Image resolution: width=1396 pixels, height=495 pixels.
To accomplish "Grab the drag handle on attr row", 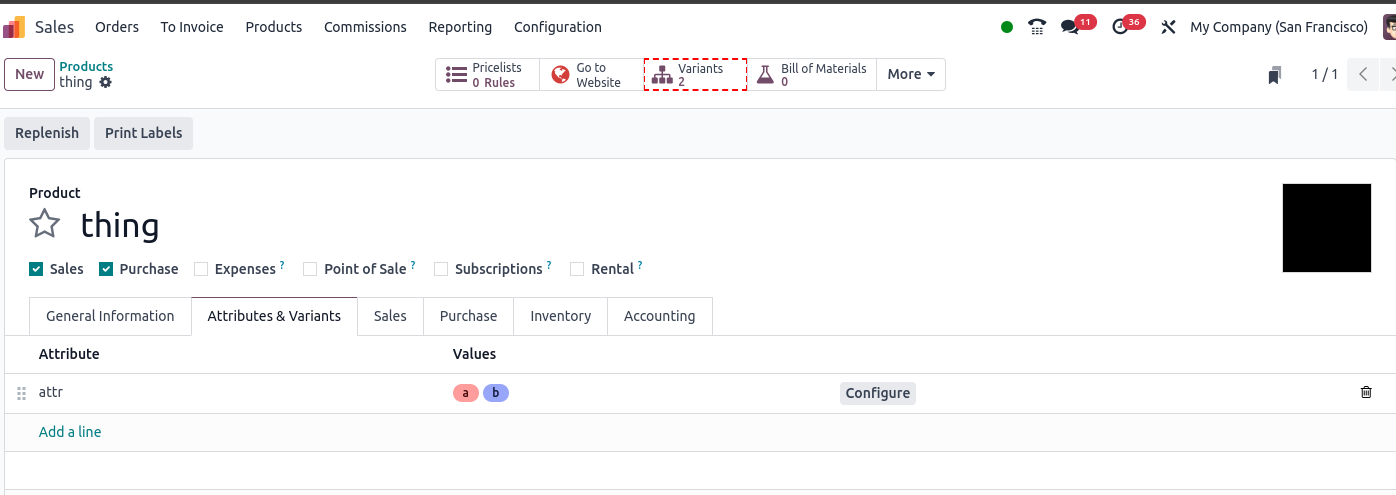I will 21,393.
